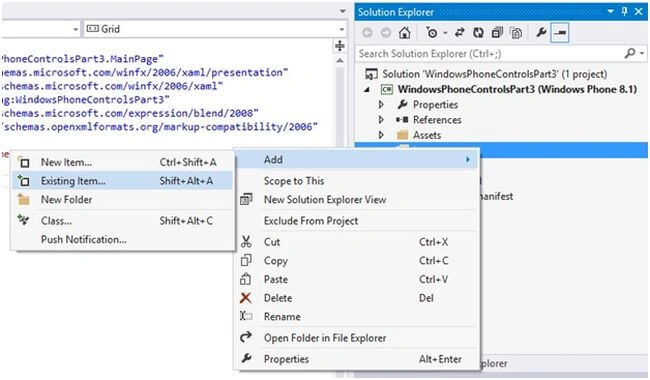Choose New Item... in the Add submenu
Viewport: 650px width, 380px height.
pos(123,162)
